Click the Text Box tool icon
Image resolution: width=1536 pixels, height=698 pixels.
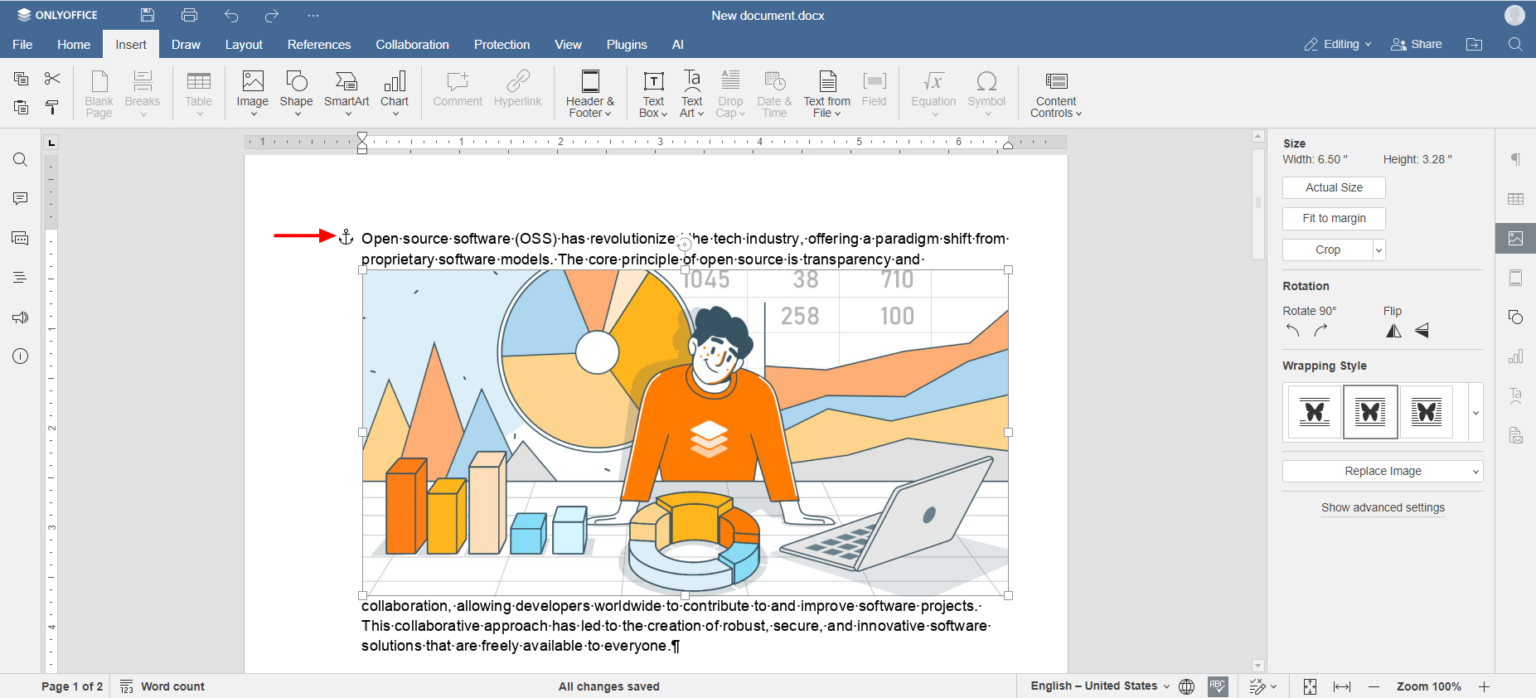653,82
